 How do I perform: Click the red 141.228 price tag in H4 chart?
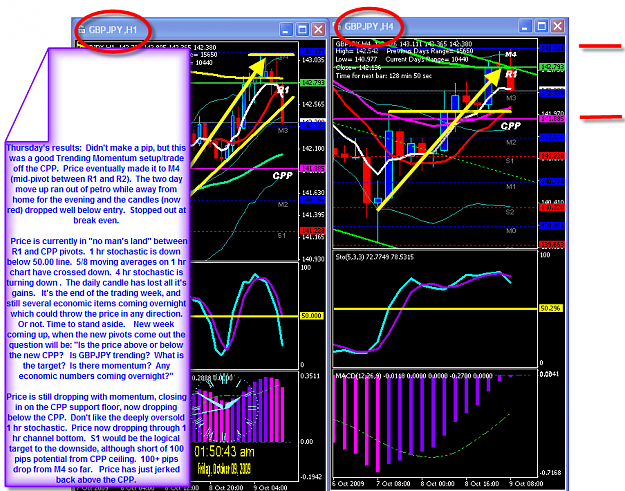552,156
